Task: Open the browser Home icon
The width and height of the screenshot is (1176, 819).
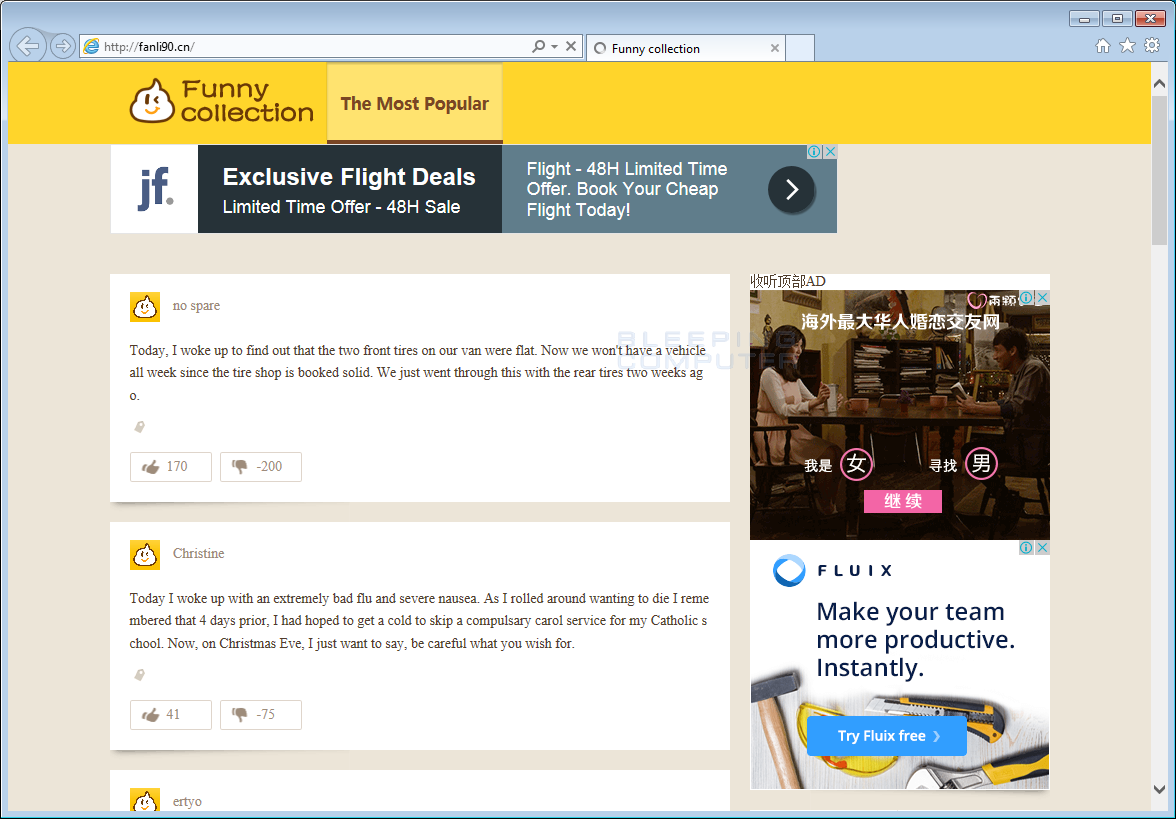Action: click(x=1102, y=46)
